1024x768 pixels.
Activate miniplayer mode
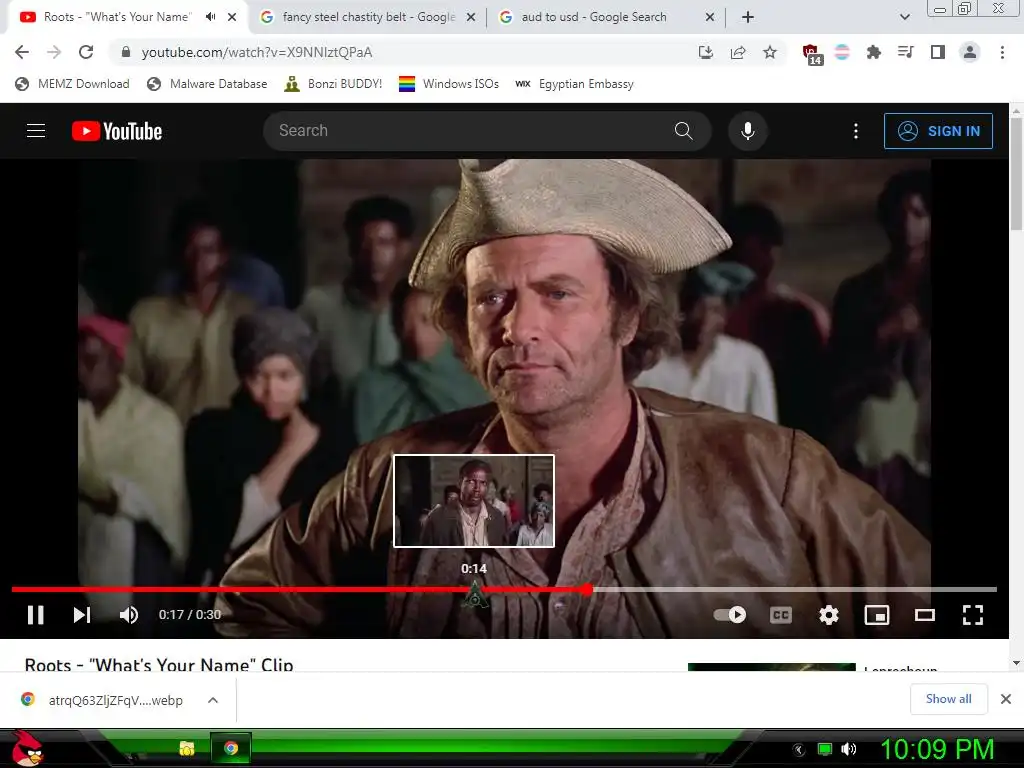pos(876,615)
